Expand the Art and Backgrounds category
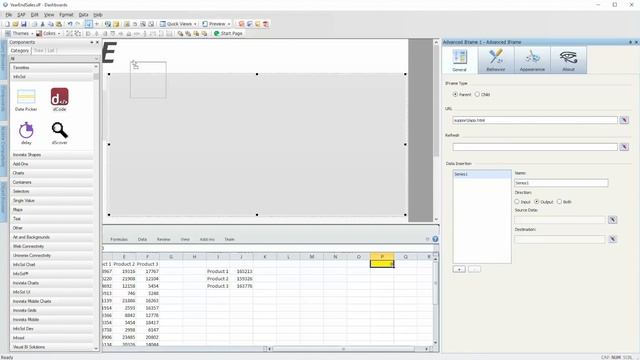Image resolution: width=640 pixels, height=360 pixels. tap(52, 237)
